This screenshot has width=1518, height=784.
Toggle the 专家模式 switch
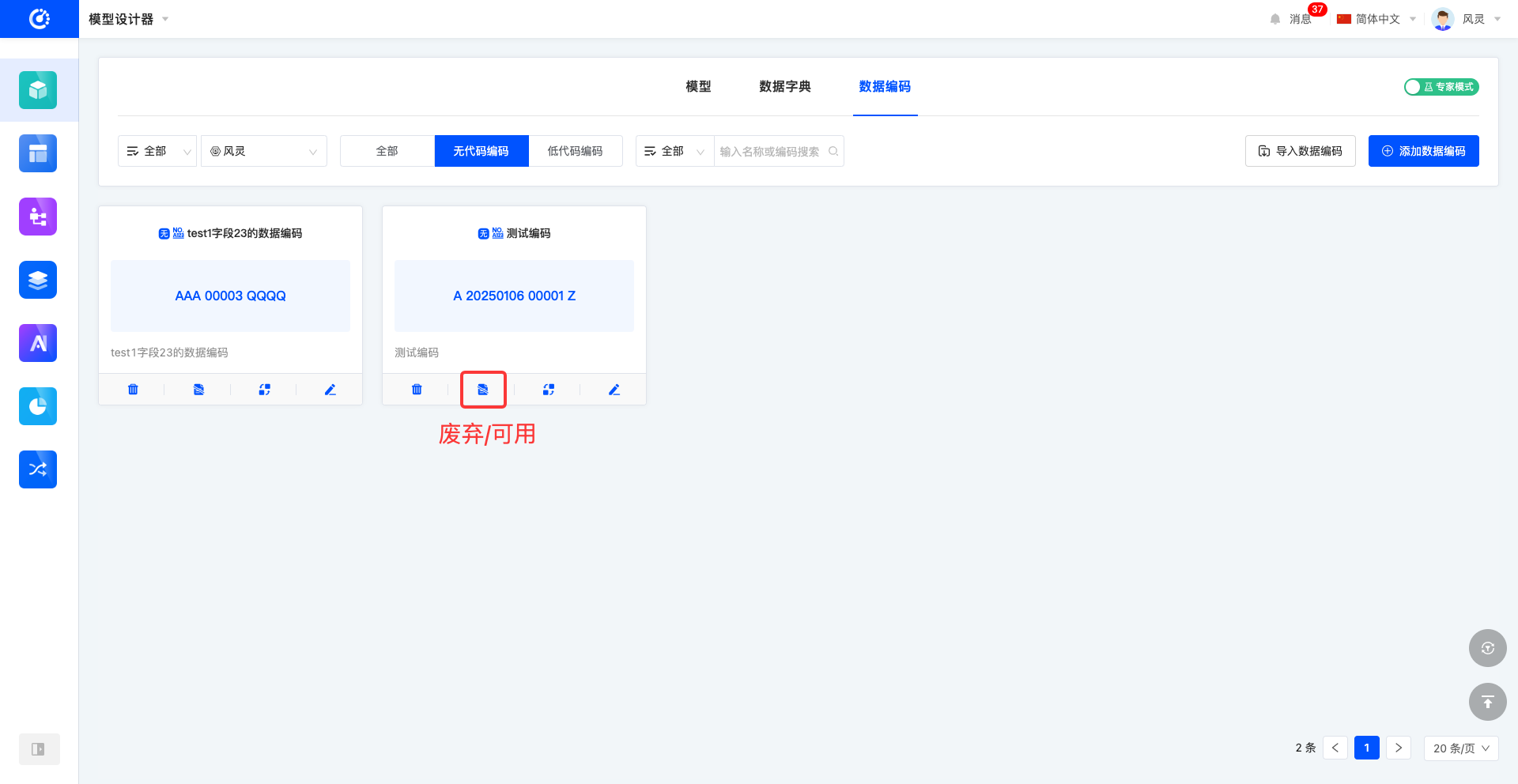[1441, 87]
